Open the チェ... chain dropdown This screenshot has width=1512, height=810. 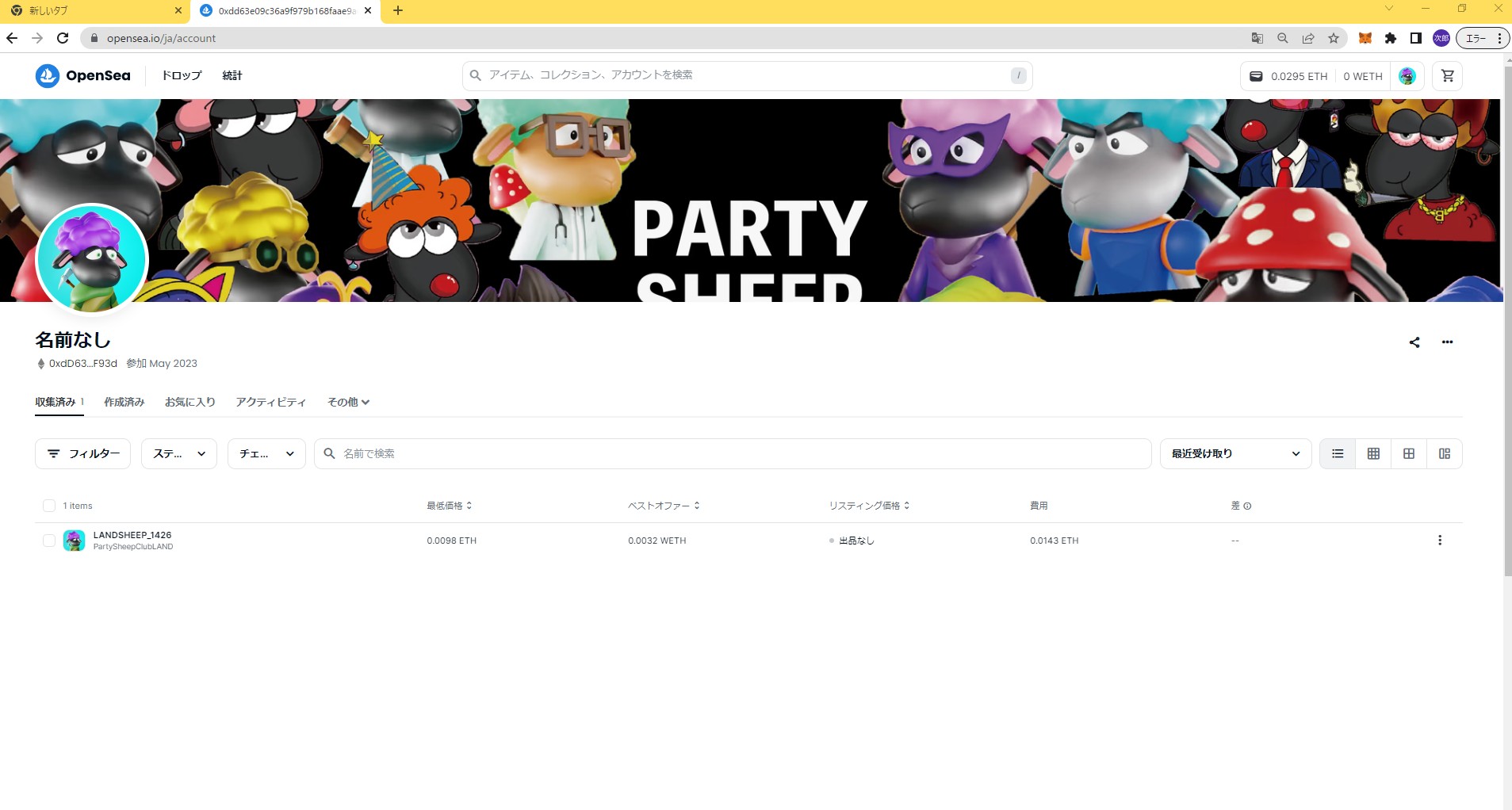tap(266, 453)
